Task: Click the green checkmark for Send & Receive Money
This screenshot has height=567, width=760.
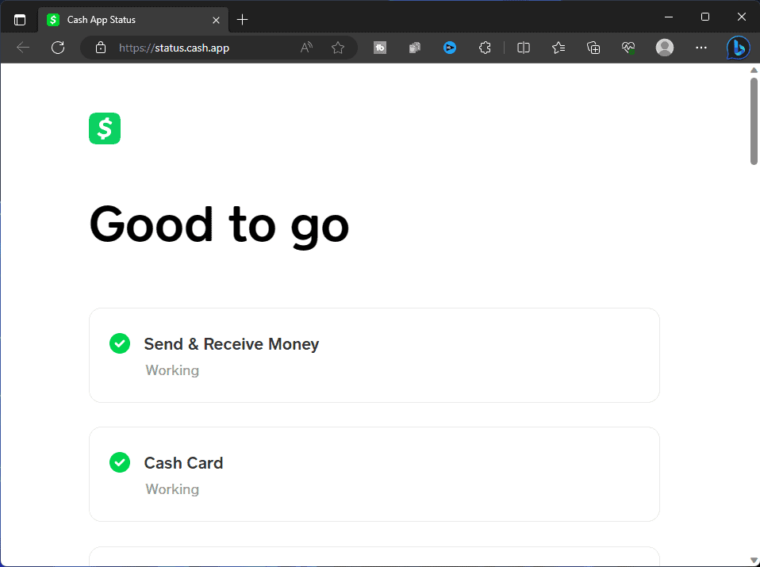Action: (119, 343)
